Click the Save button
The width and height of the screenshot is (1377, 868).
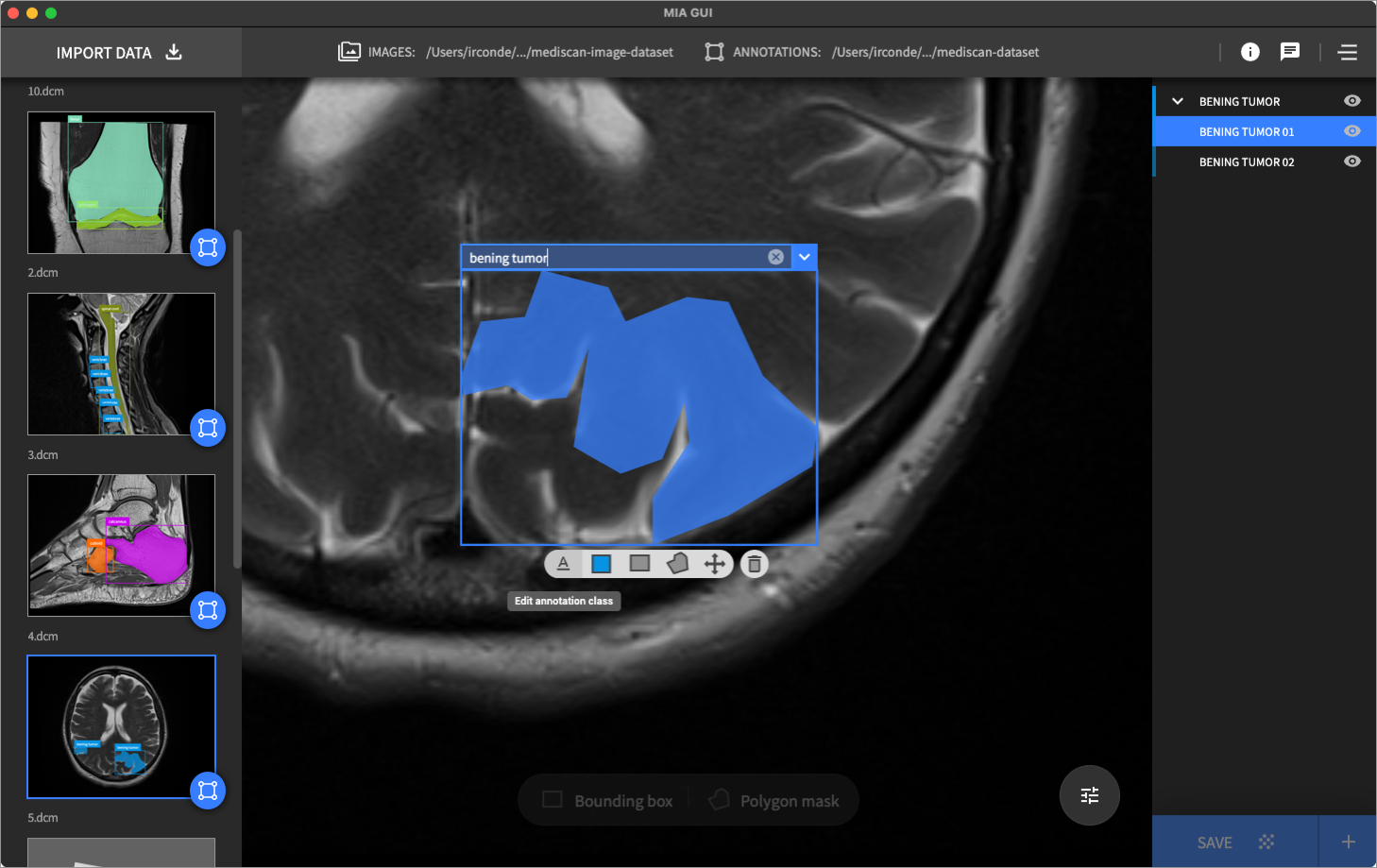1234,842
